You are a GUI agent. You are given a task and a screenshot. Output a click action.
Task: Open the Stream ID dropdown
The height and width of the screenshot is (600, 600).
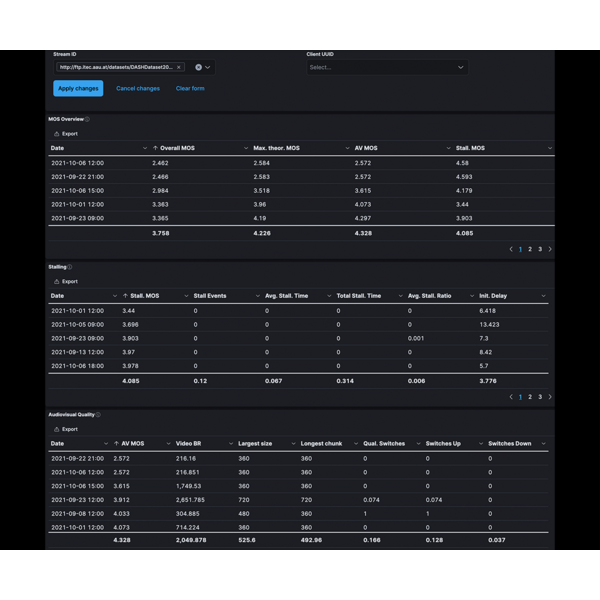[209, 68]
